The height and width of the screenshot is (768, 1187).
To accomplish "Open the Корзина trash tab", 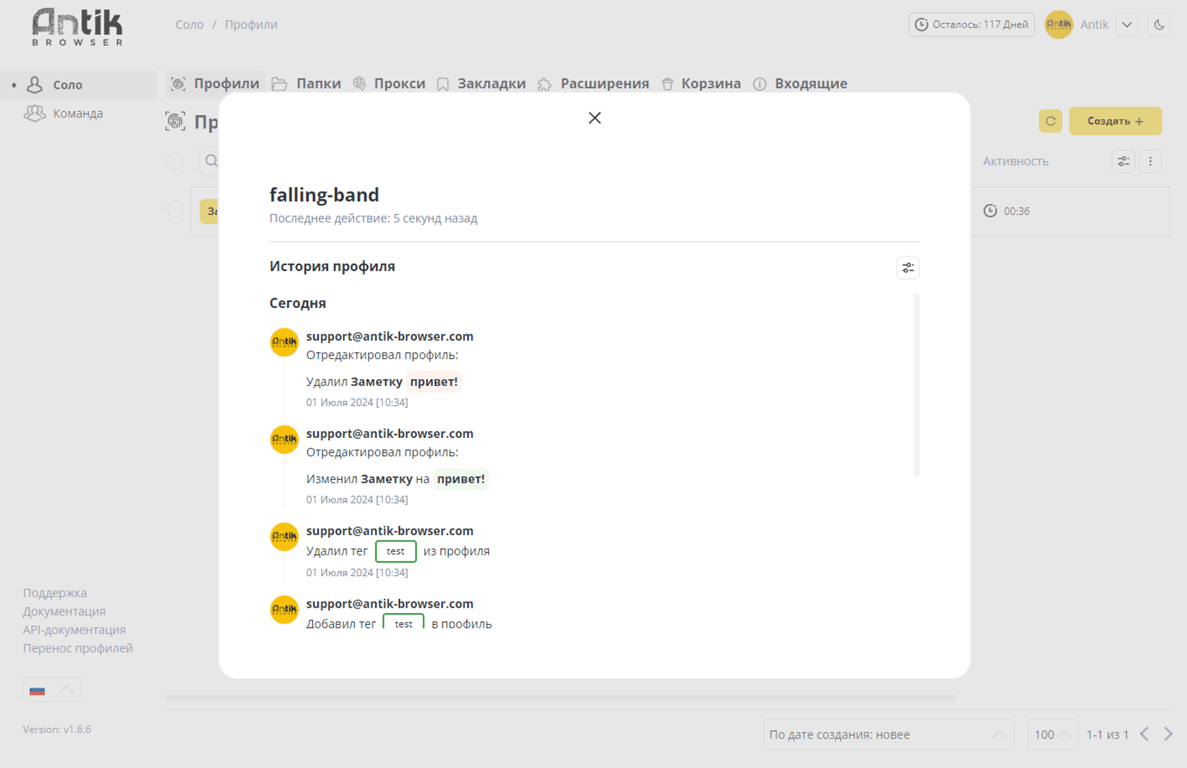I will pyautogui.click(x=701, y=84).
